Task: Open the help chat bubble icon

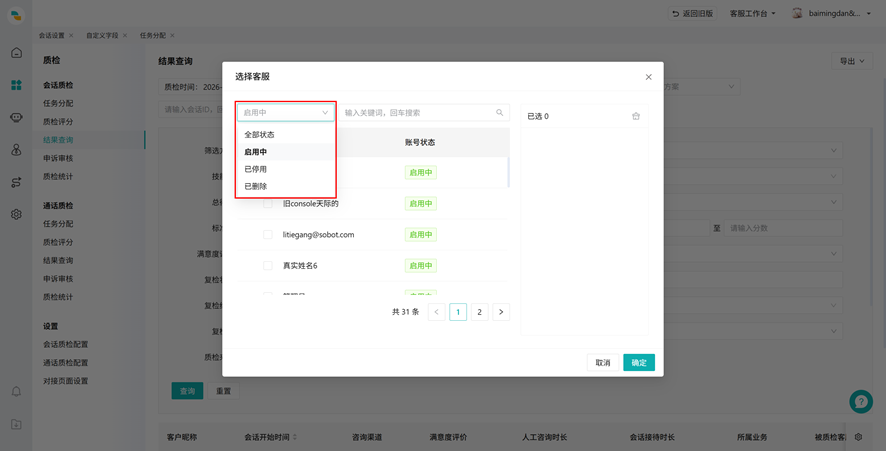Action: click(861, 402)
